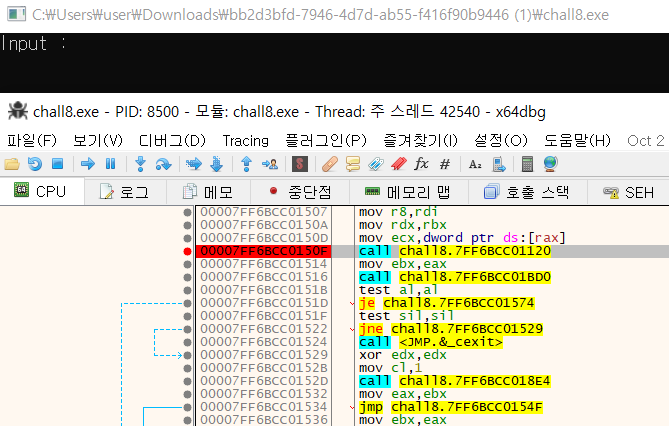Open the 디버그(D) menu
Image resolution: width=669 pixels, height=426 pixels.
[x=172, y=140]
